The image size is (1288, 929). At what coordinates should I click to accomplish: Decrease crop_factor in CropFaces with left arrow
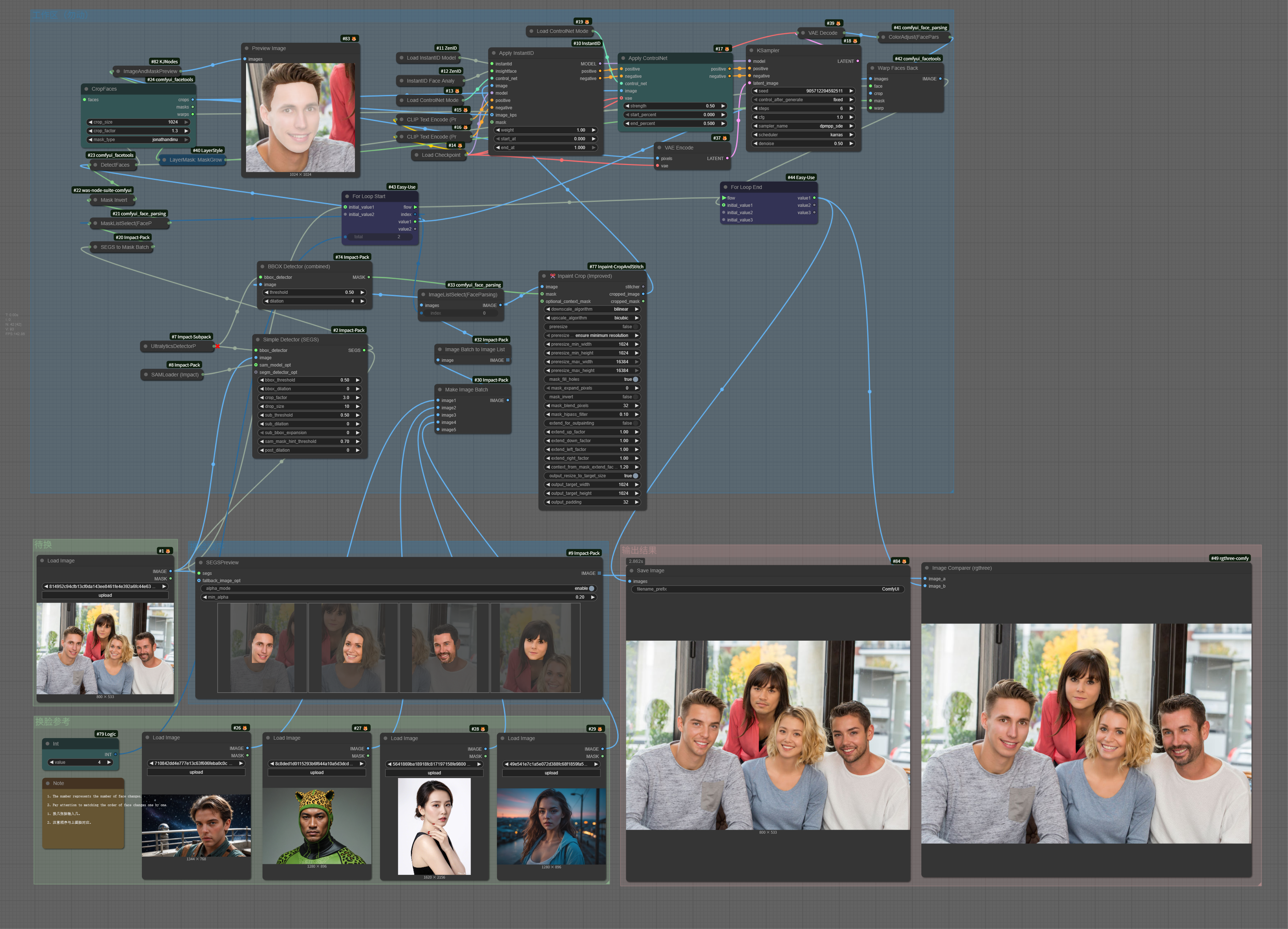90,130
